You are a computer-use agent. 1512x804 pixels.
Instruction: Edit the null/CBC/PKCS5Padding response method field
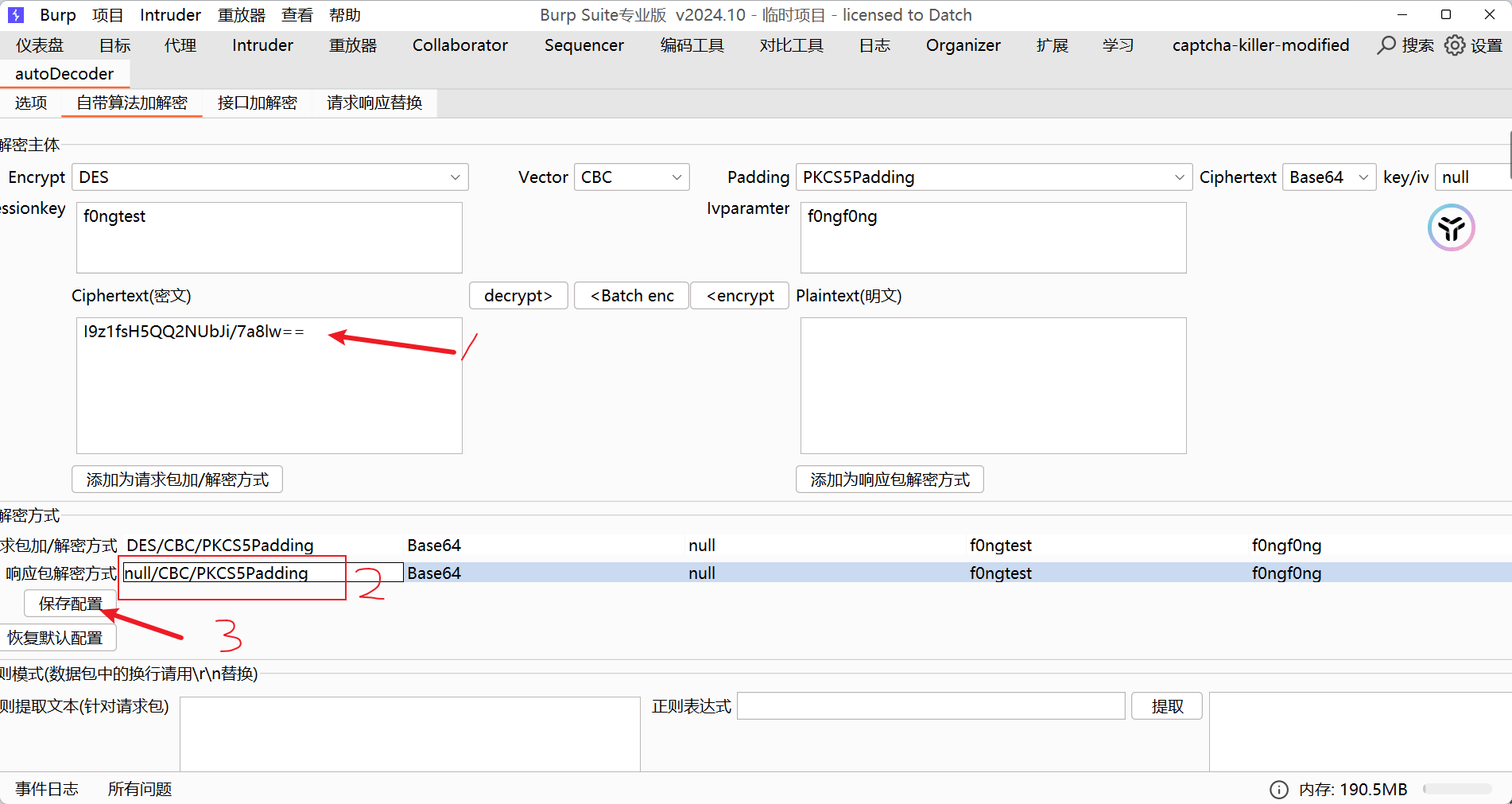coord(263,573)
